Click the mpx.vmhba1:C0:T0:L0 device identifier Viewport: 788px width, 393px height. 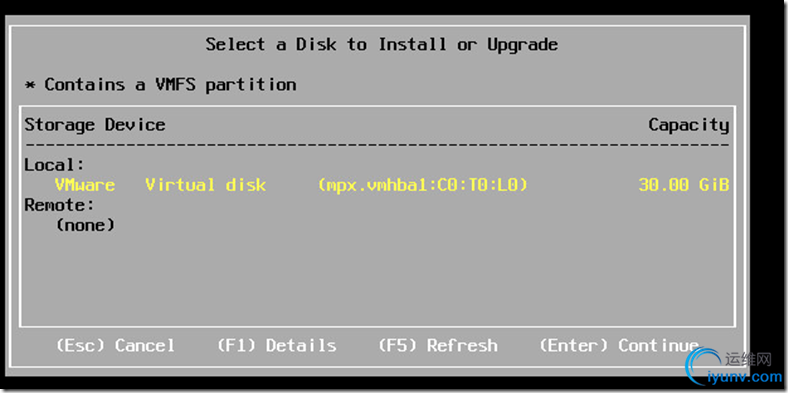click(423, 185)
